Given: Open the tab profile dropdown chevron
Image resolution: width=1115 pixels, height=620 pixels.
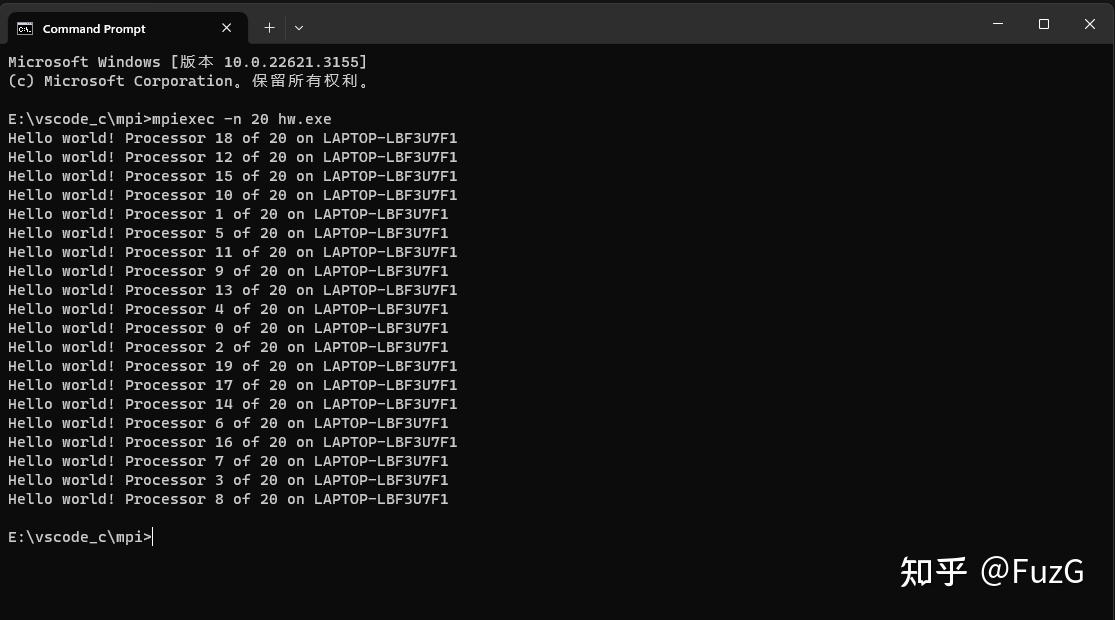Looking at the screenshot, I should tap(298, 27).
